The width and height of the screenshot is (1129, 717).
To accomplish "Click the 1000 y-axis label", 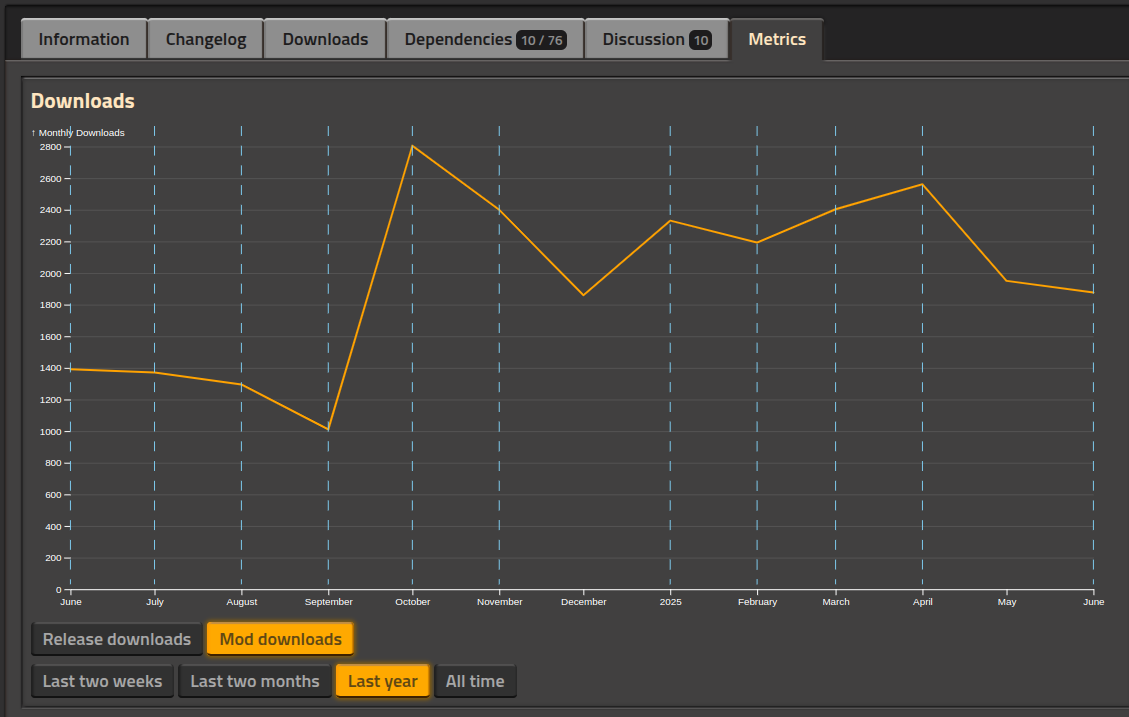I will click(50, 431).
